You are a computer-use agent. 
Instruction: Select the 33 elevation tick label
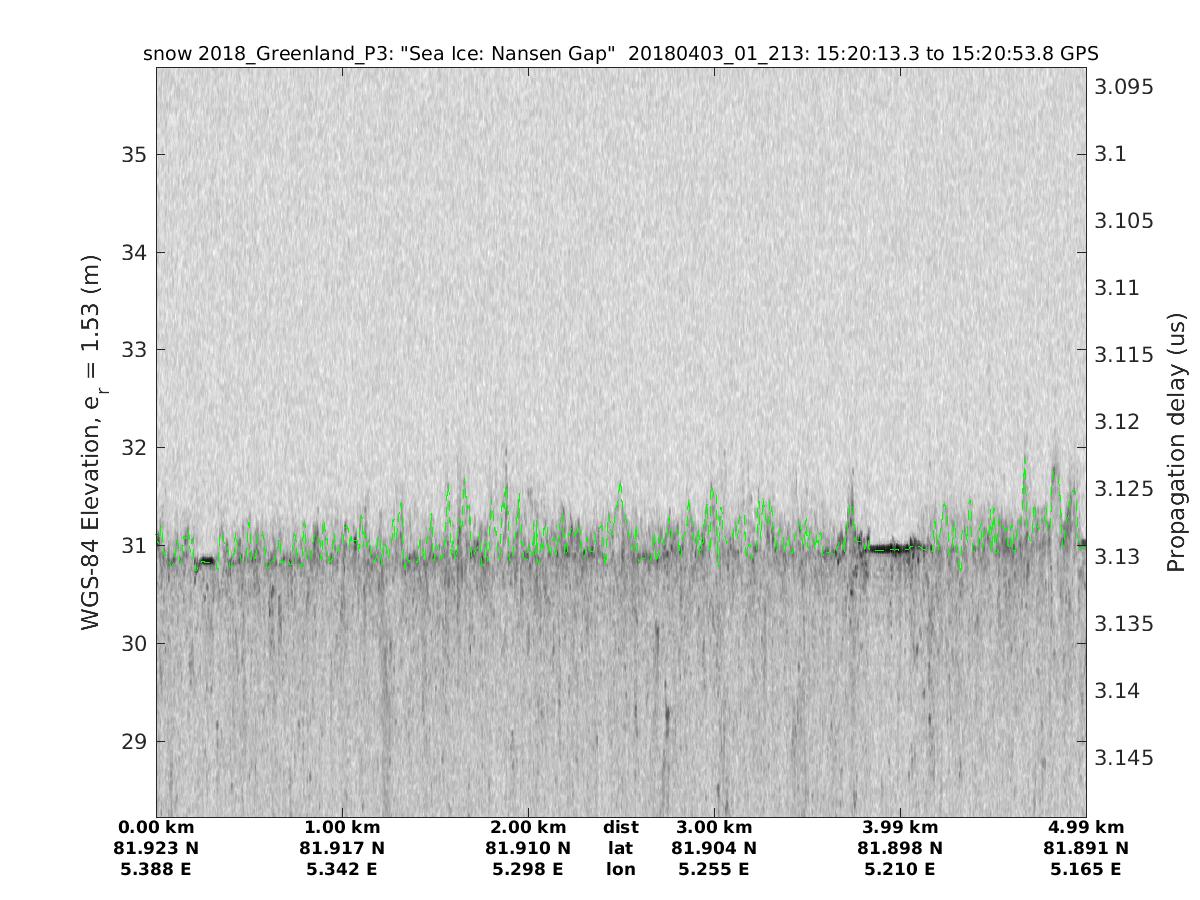[x=135, y=350]
